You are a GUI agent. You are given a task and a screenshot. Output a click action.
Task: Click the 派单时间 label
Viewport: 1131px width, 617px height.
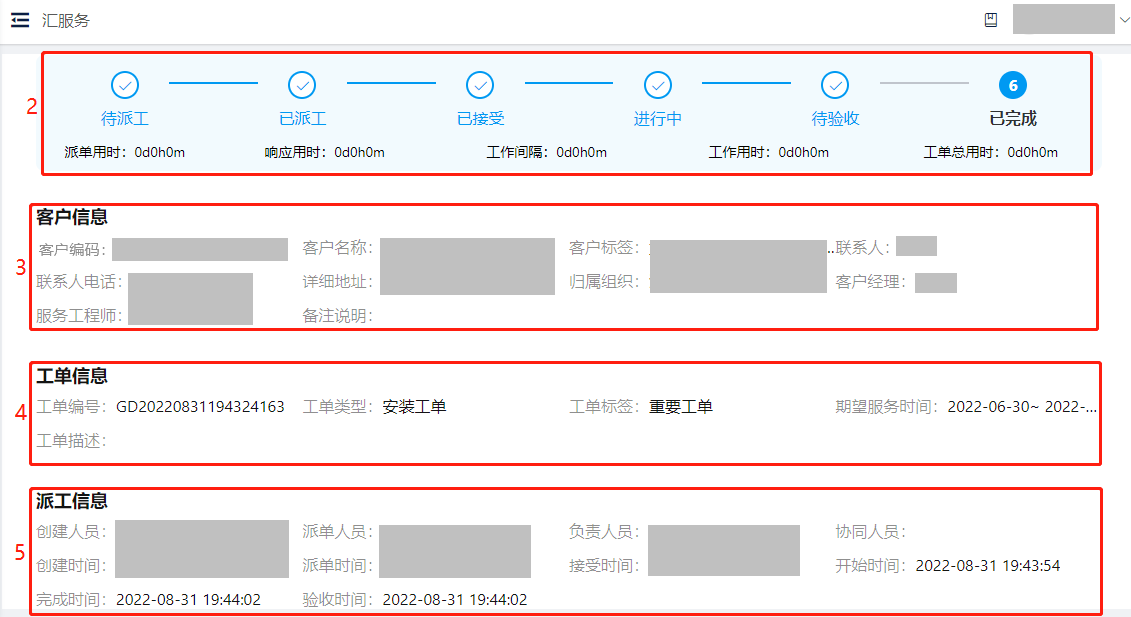point(338,566)
